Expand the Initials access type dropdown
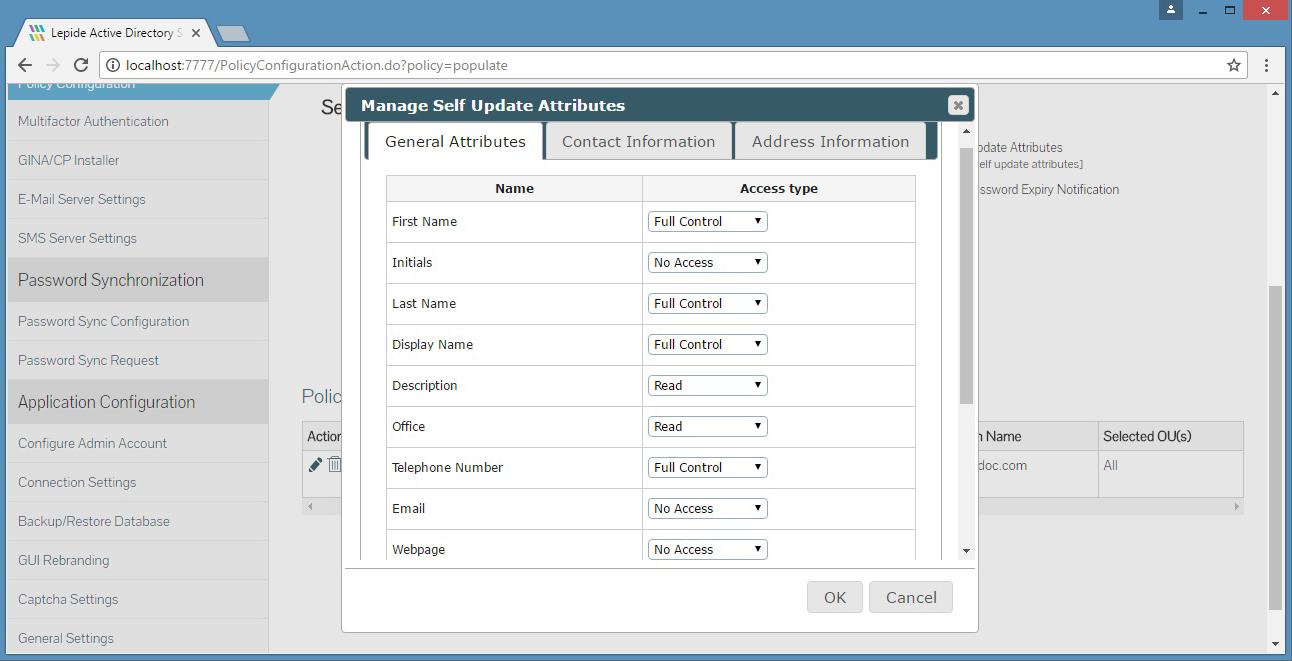The width and height of the screenshot is (1292, 661). pos(707,262)
